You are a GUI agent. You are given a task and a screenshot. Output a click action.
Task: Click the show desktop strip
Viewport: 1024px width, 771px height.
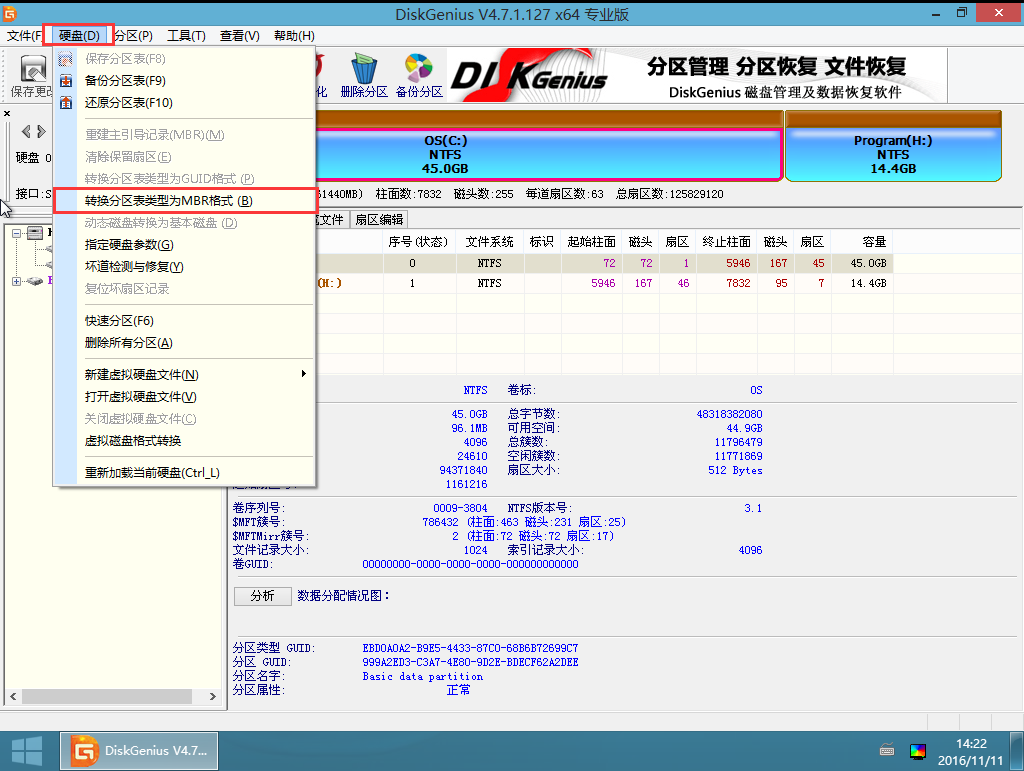(1017, 751)
